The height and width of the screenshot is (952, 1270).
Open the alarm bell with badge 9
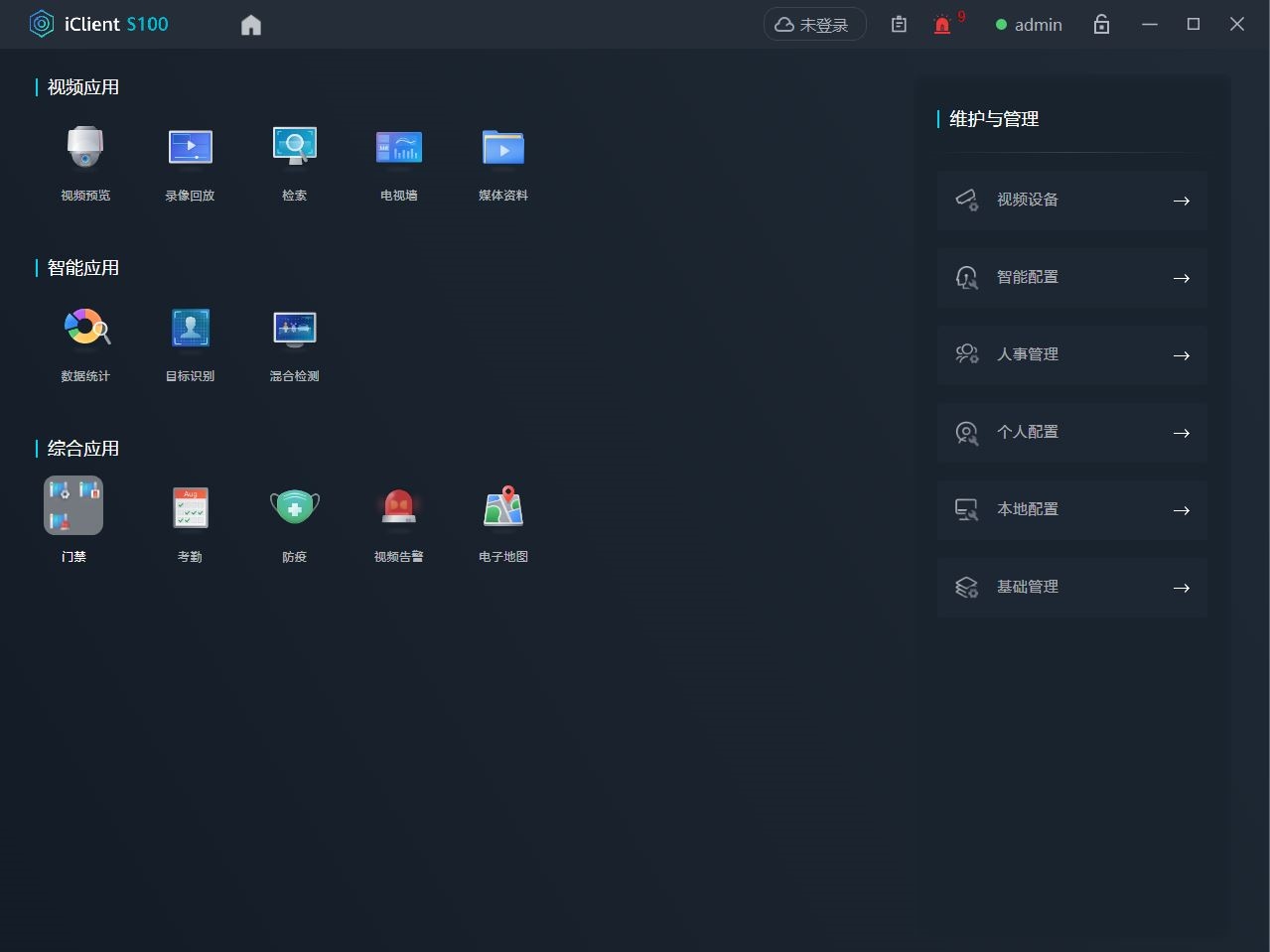(942, 25)
